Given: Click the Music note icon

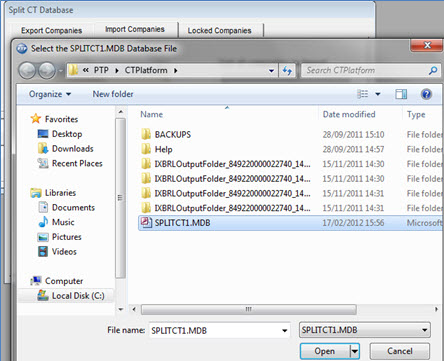Looking at the screenshot, I should pos(43,222).
